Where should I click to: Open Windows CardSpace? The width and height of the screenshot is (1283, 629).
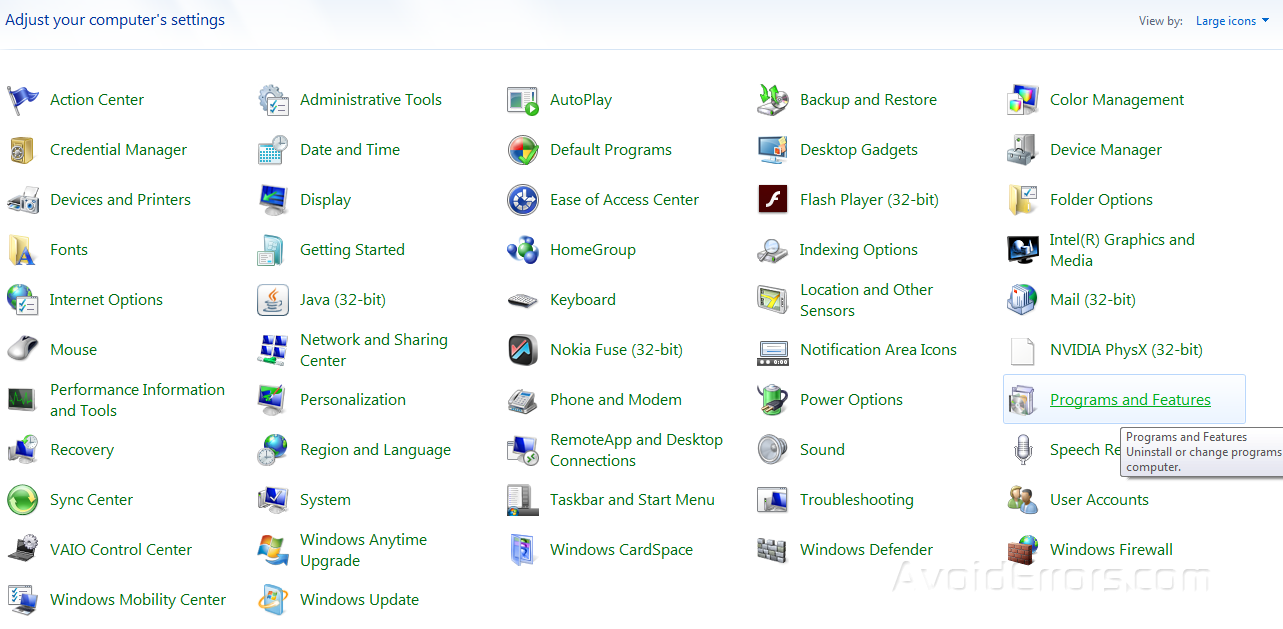pos(621,549)
